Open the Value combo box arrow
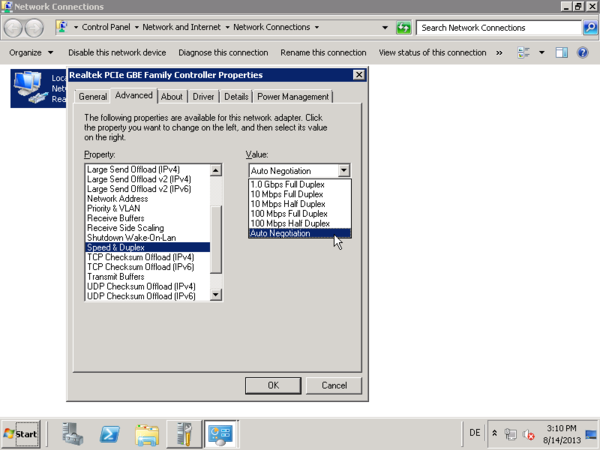 tap(344, 171)
